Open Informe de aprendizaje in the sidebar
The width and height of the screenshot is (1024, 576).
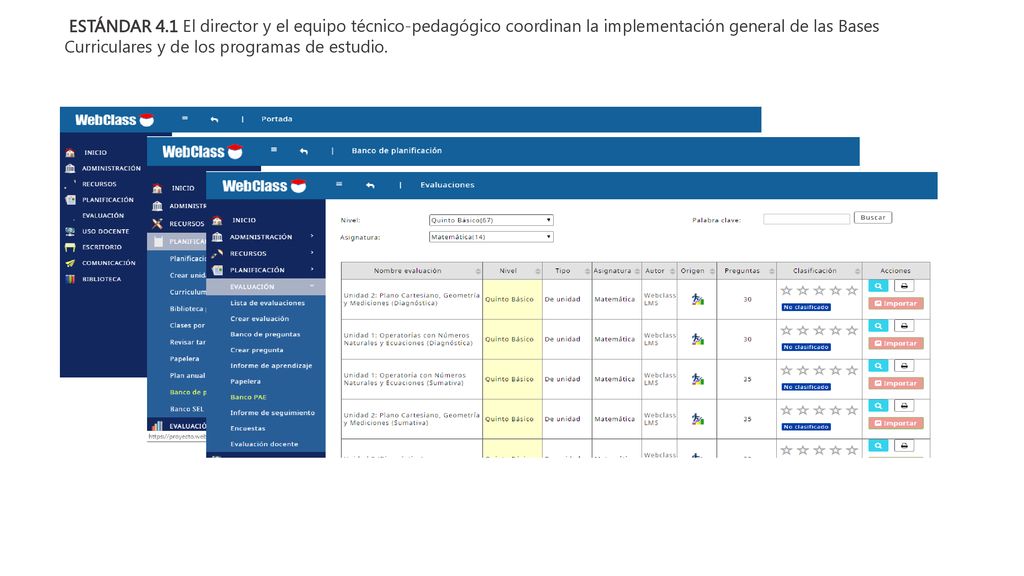(271, 366)
